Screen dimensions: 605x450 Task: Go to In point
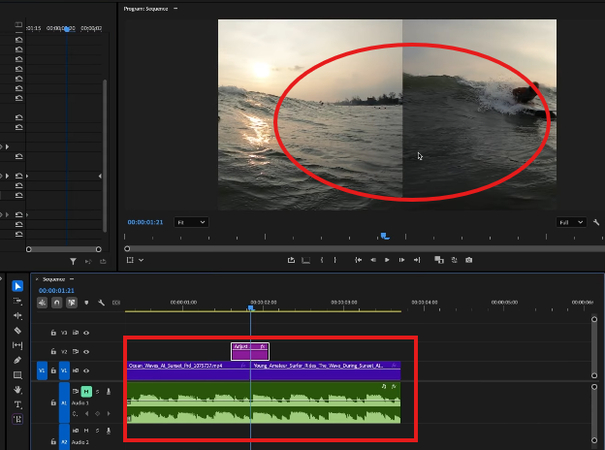coord(358,260)
